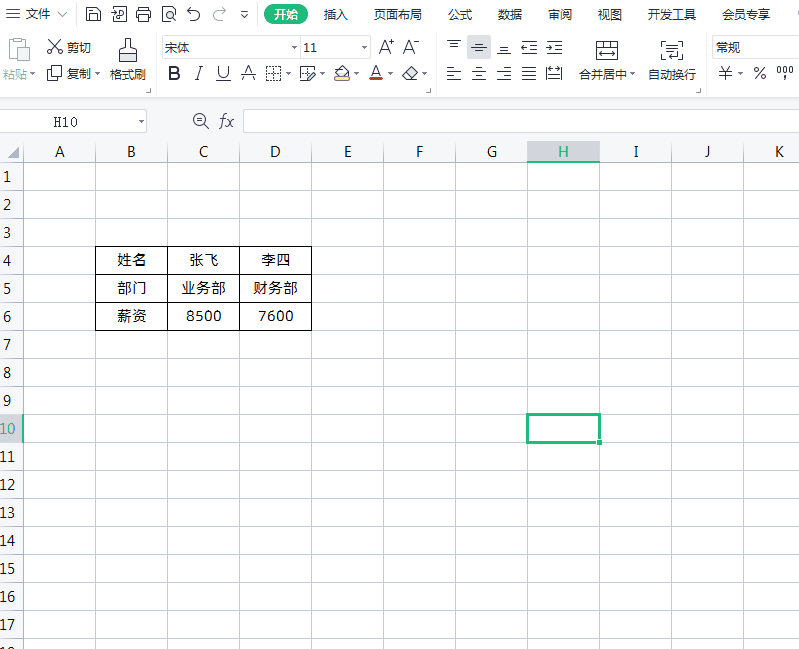Click the cell borders icon
Viewport: 799px width, 649px height.
[273, 74]
